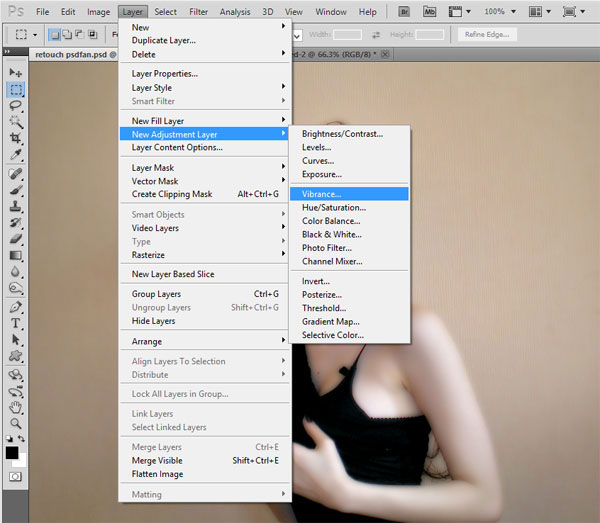Select the Move tool
Screen dimensions: 600x523
[x=15, y=72]
